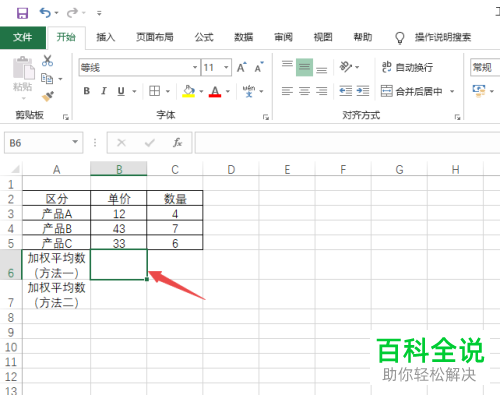Switch to the 公式 ribbon tab
The width and height of the screenshot is (500, 395).
tap(204, 37)
